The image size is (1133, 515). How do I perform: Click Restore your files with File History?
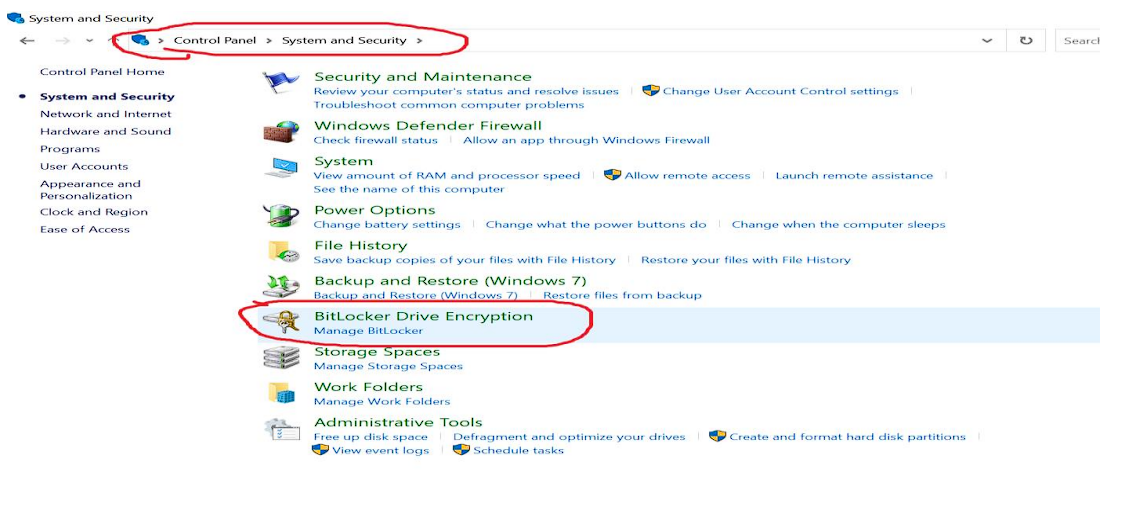point(746,260)
